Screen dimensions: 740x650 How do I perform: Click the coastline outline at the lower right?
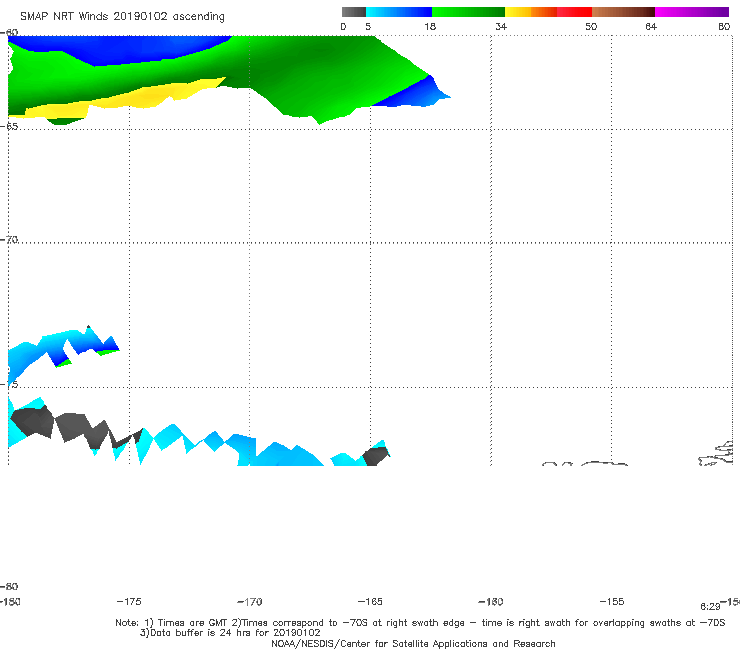tap(716, 454)
